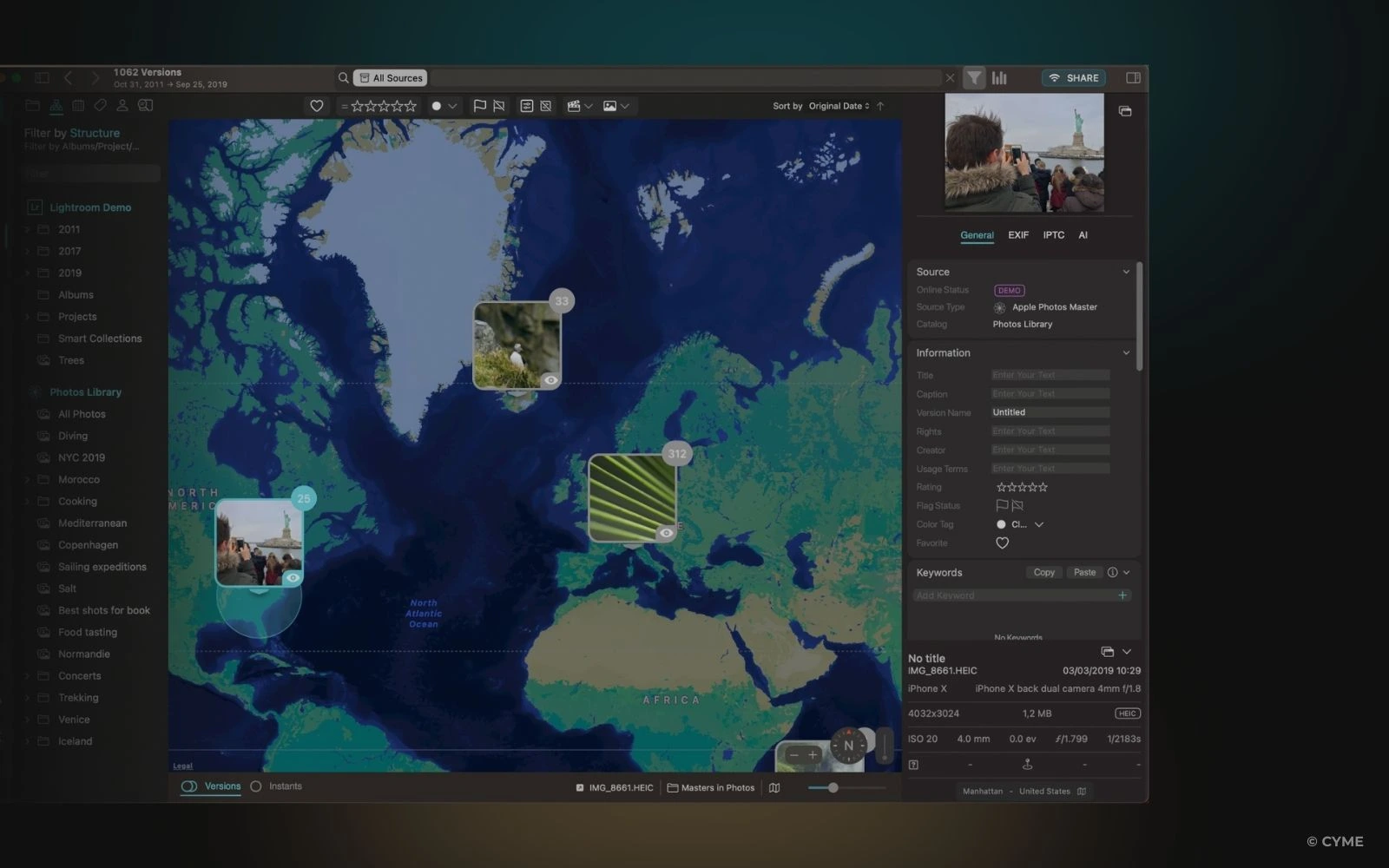Click the magnifier search icon
1389x868 pixels.
click(344, 78)
